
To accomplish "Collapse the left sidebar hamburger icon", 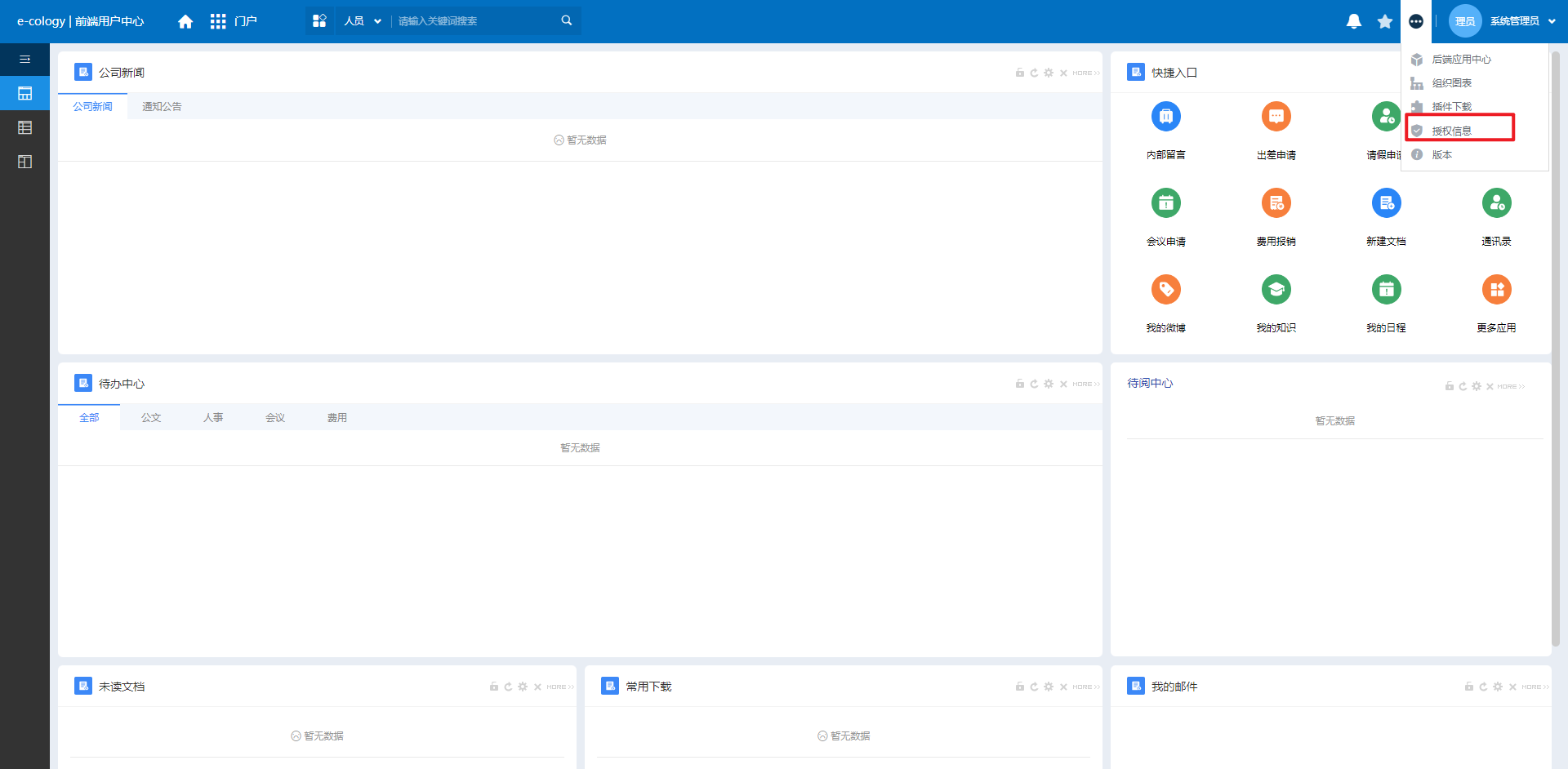I will pos(24,60).
